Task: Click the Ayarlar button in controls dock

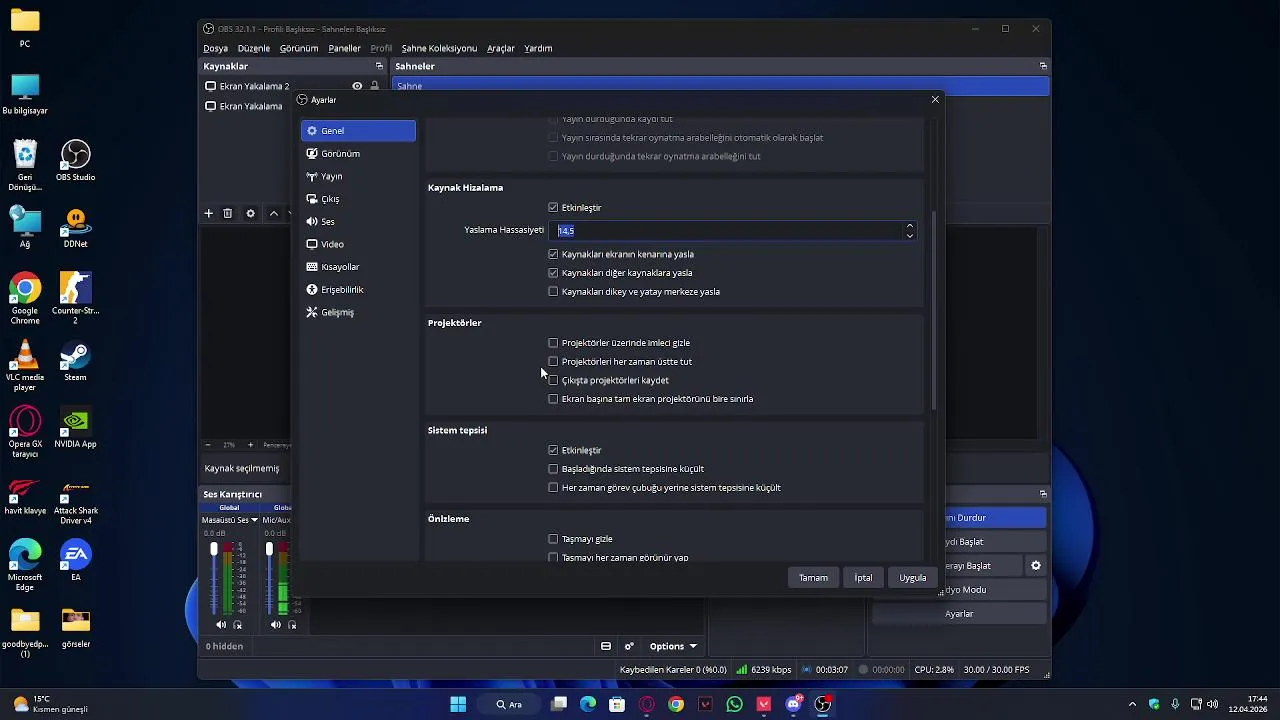Action: pos(959,614)
